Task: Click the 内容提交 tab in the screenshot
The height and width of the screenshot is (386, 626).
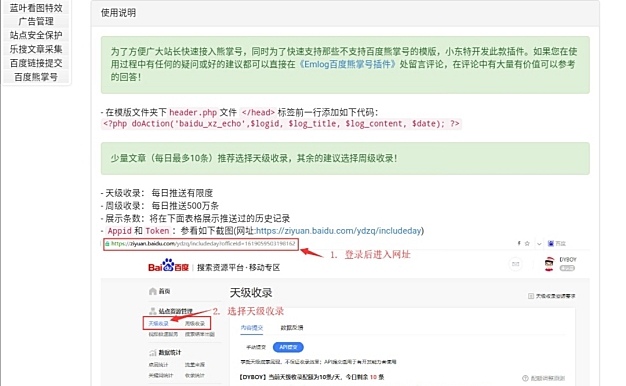Action: coord(252,328)
